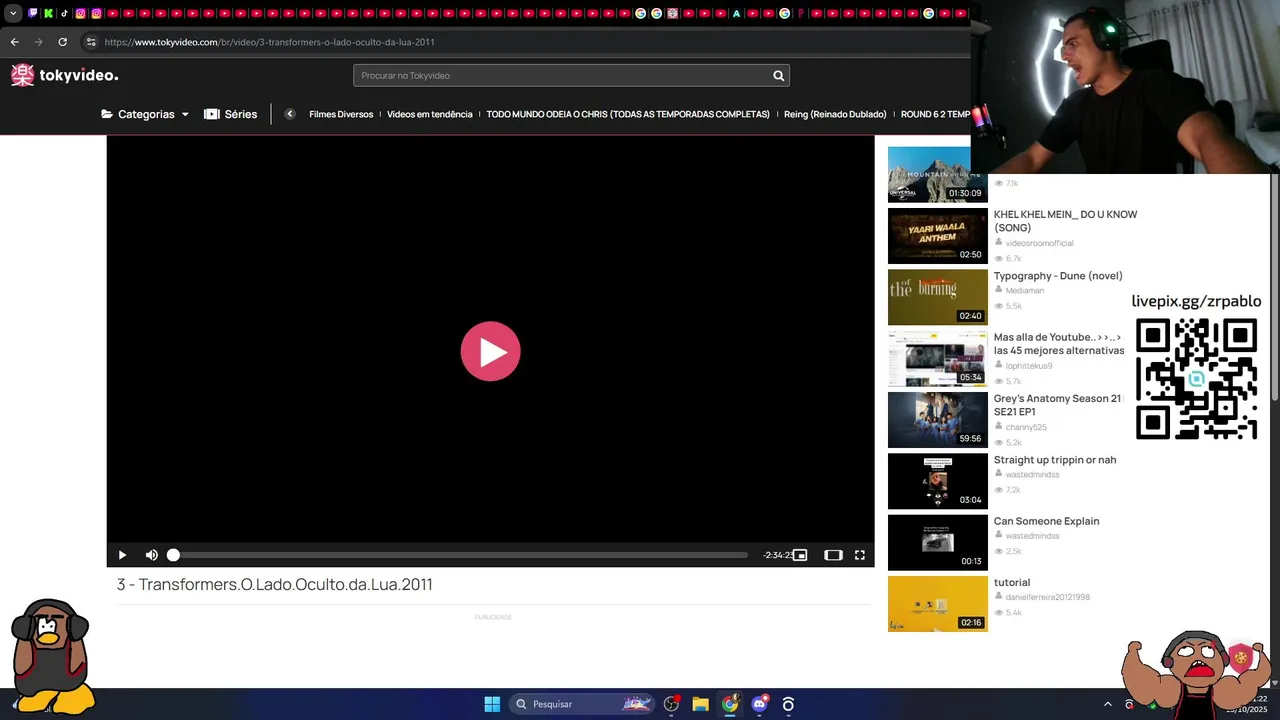Click the page vertical scrollbar
Viewport: 1280px width, 720px height.
point(1275,290)
